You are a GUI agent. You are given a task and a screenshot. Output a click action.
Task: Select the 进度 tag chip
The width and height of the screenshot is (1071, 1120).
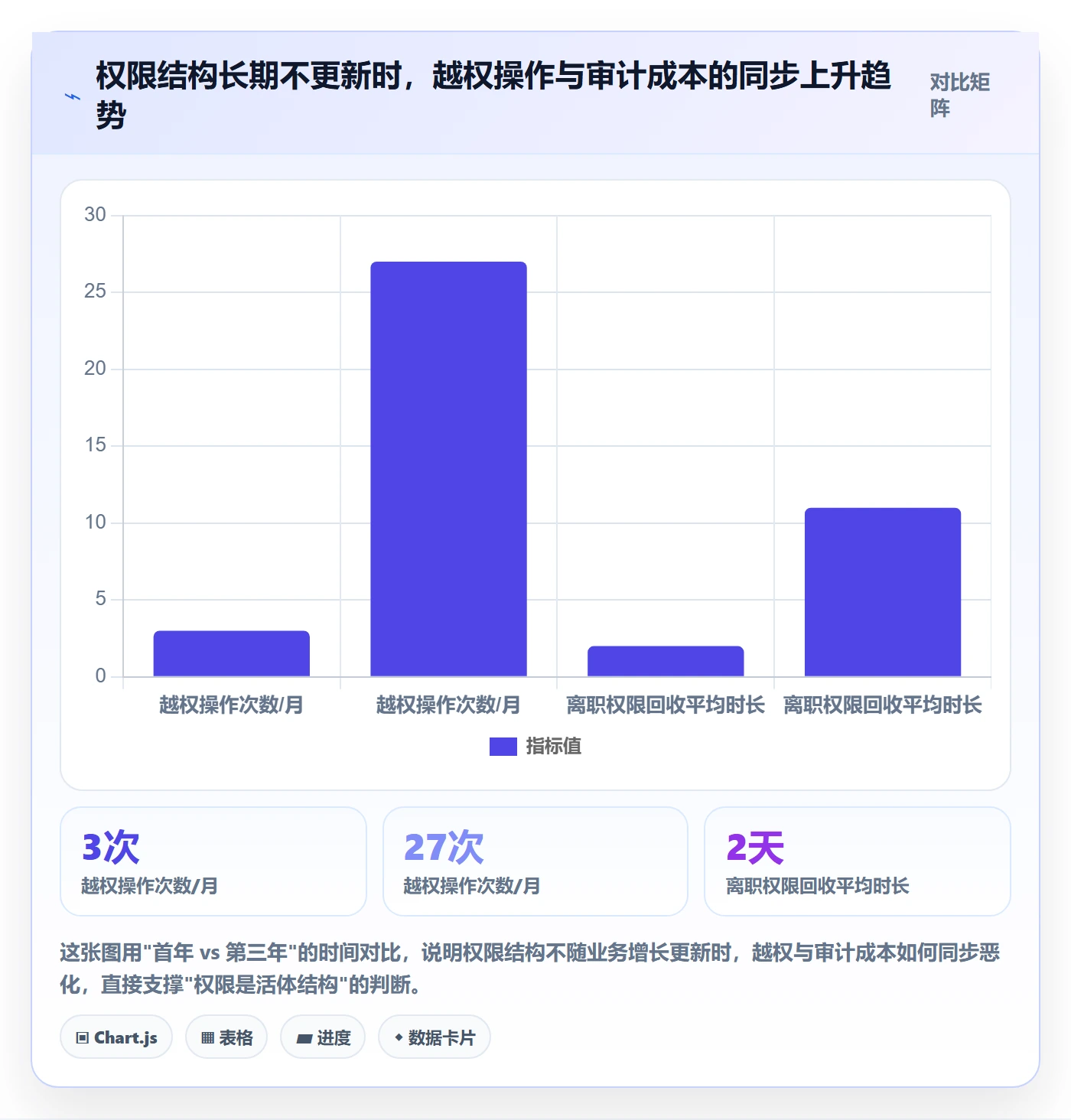(323, 1037)
